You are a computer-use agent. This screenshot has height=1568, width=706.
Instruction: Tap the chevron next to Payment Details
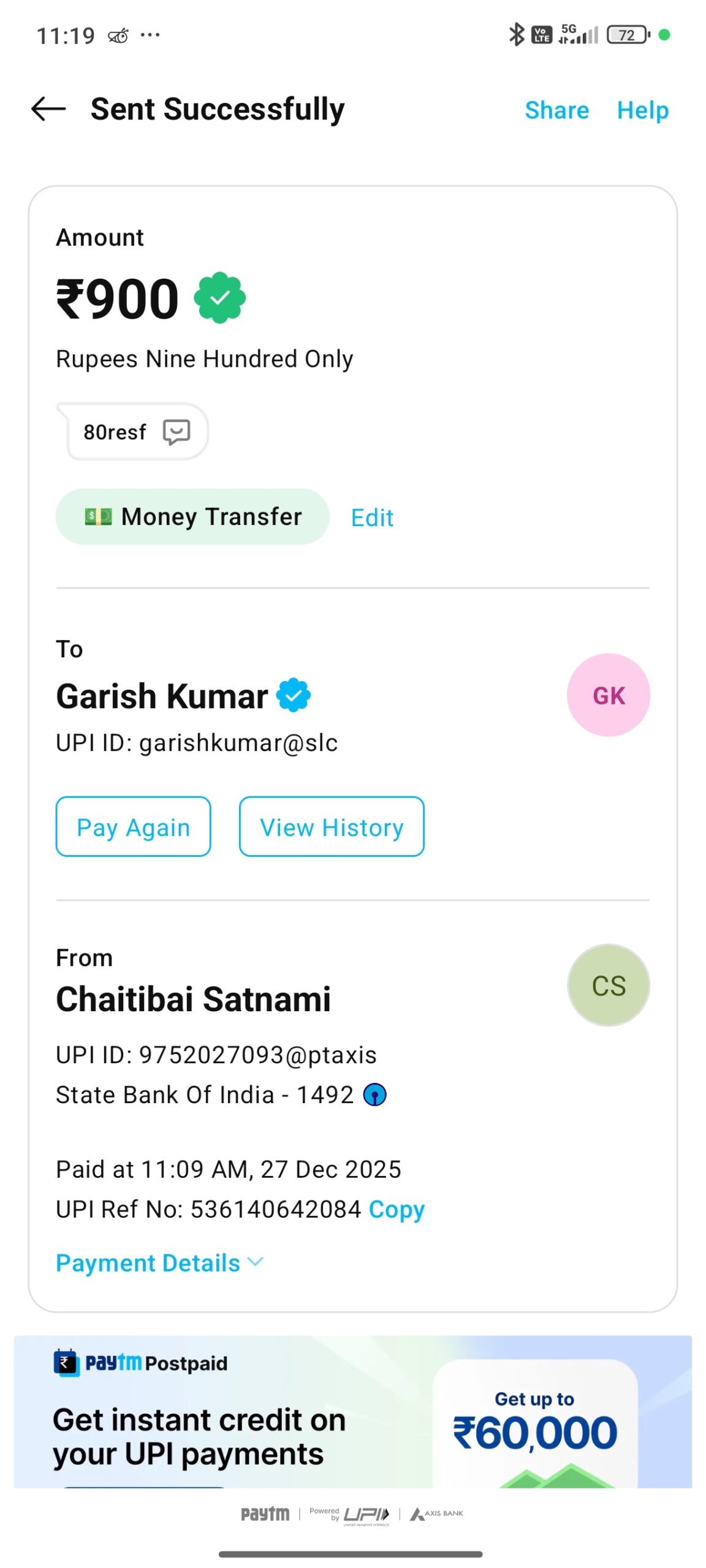(255, 1262)
